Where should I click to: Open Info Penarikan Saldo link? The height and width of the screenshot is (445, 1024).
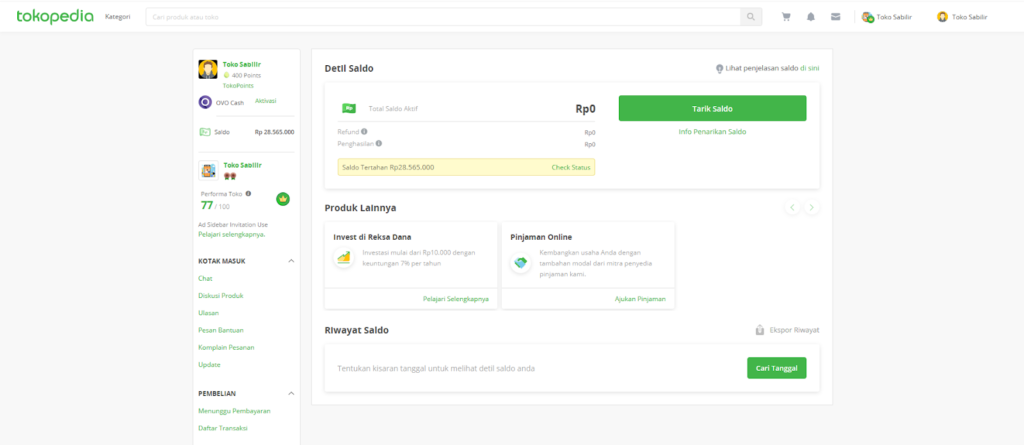[712, 131]
